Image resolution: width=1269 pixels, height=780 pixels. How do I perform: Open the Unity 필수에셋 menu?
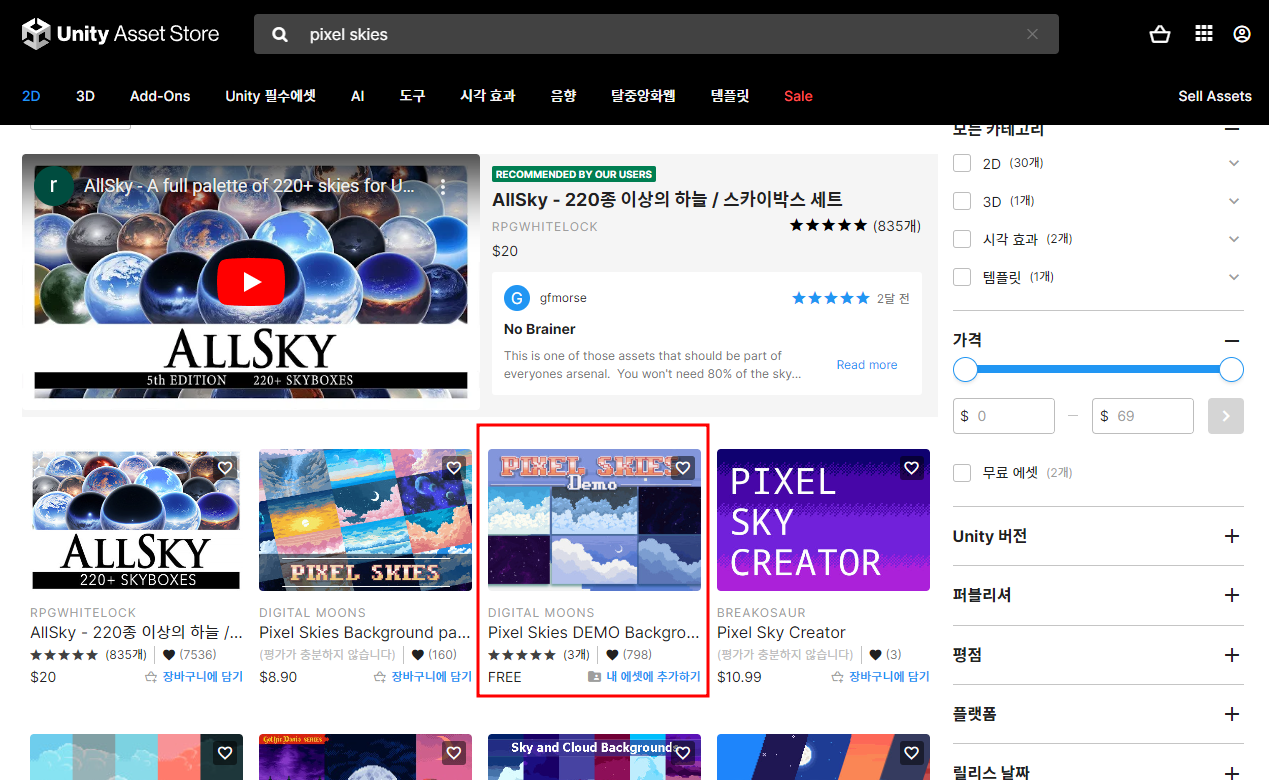click(x=270, y=96)
